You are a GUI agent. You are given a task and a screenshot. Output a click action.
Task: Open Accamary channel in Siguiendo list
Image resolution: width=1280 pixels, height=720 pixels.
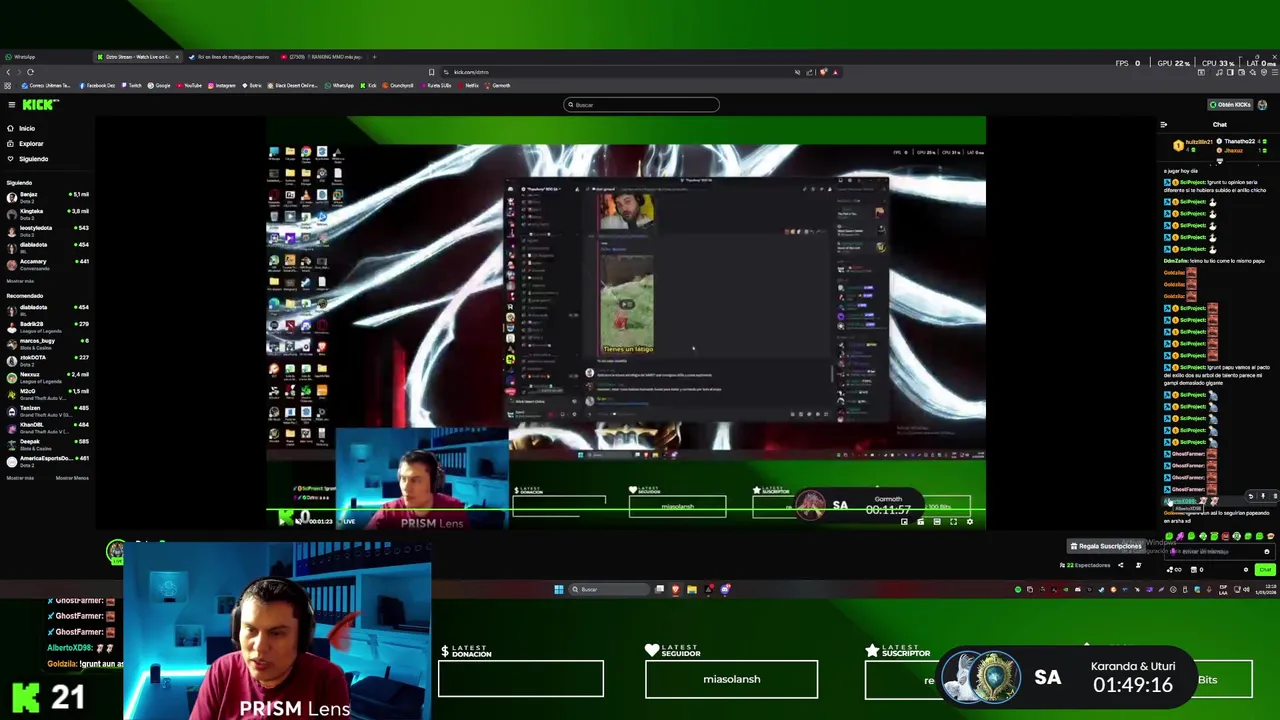[x=48, y=264]
